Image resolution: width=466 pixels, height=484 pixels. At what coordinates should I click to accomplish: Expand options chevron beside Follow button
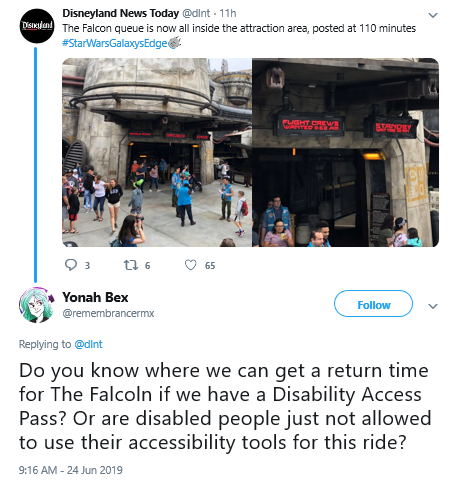point(433,306)
